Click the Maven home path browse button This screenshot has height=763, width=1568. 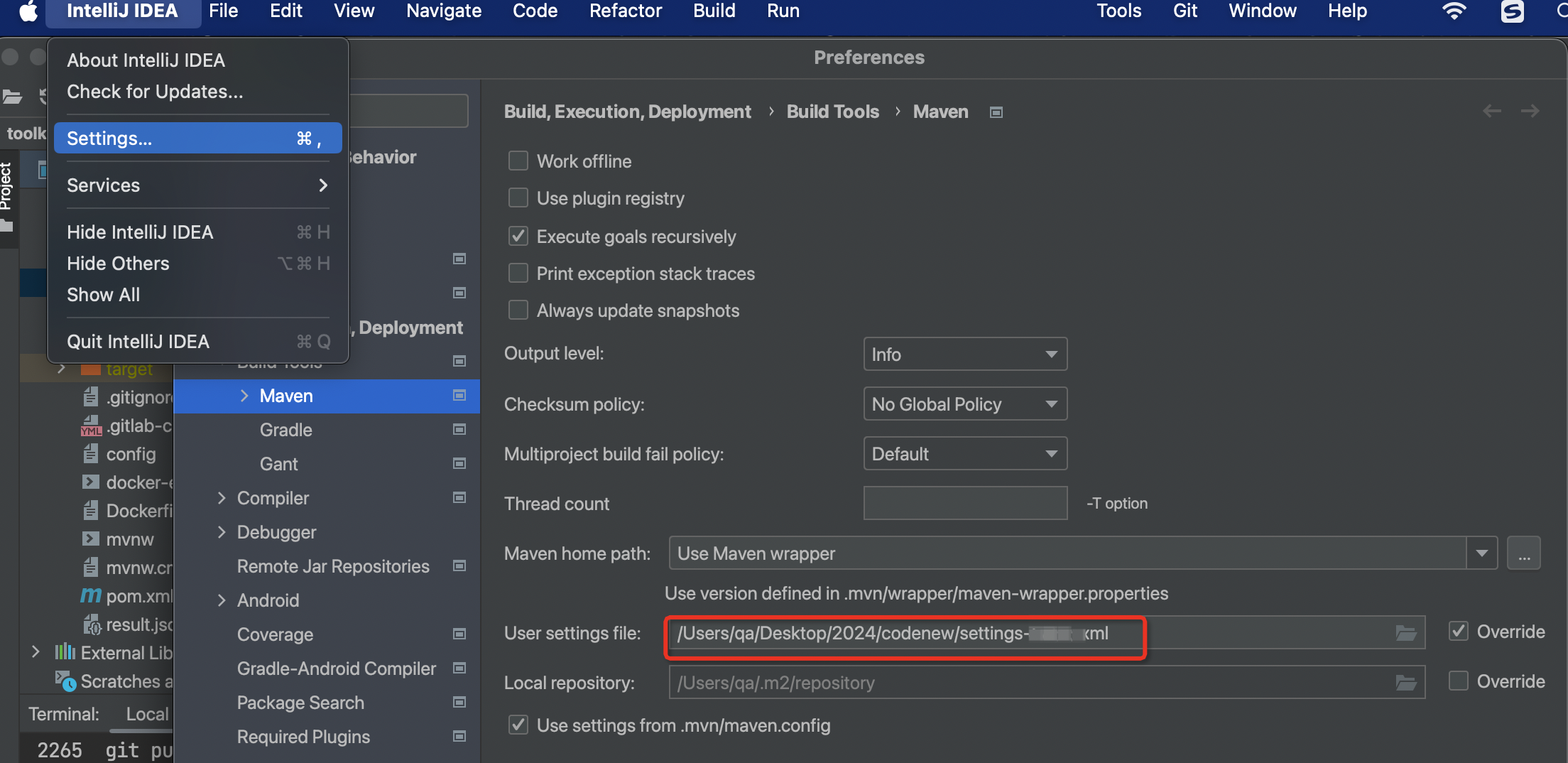[1524, 553]
